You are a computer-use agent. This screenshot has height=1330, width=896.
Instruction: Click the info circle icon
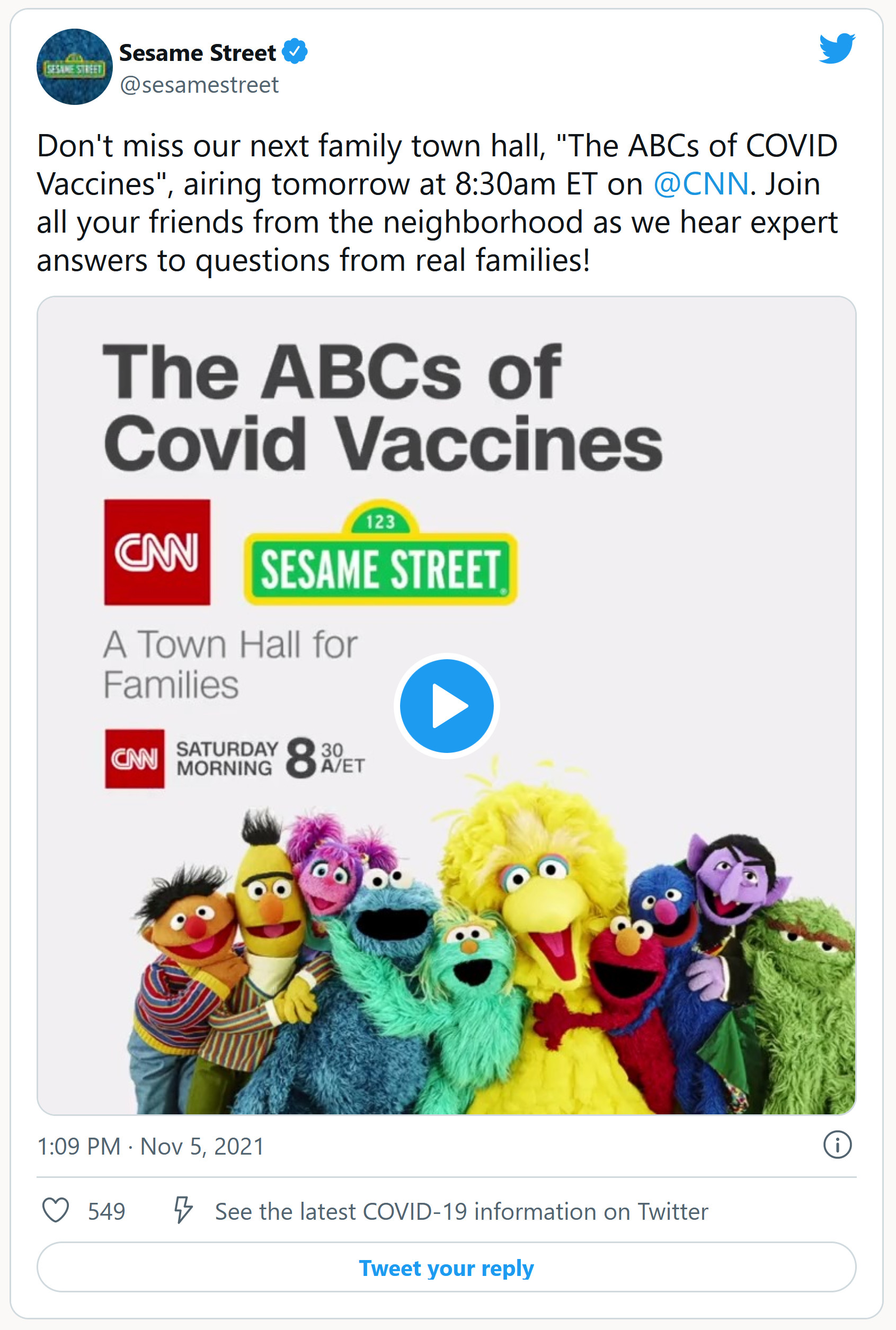point(837,1146)
